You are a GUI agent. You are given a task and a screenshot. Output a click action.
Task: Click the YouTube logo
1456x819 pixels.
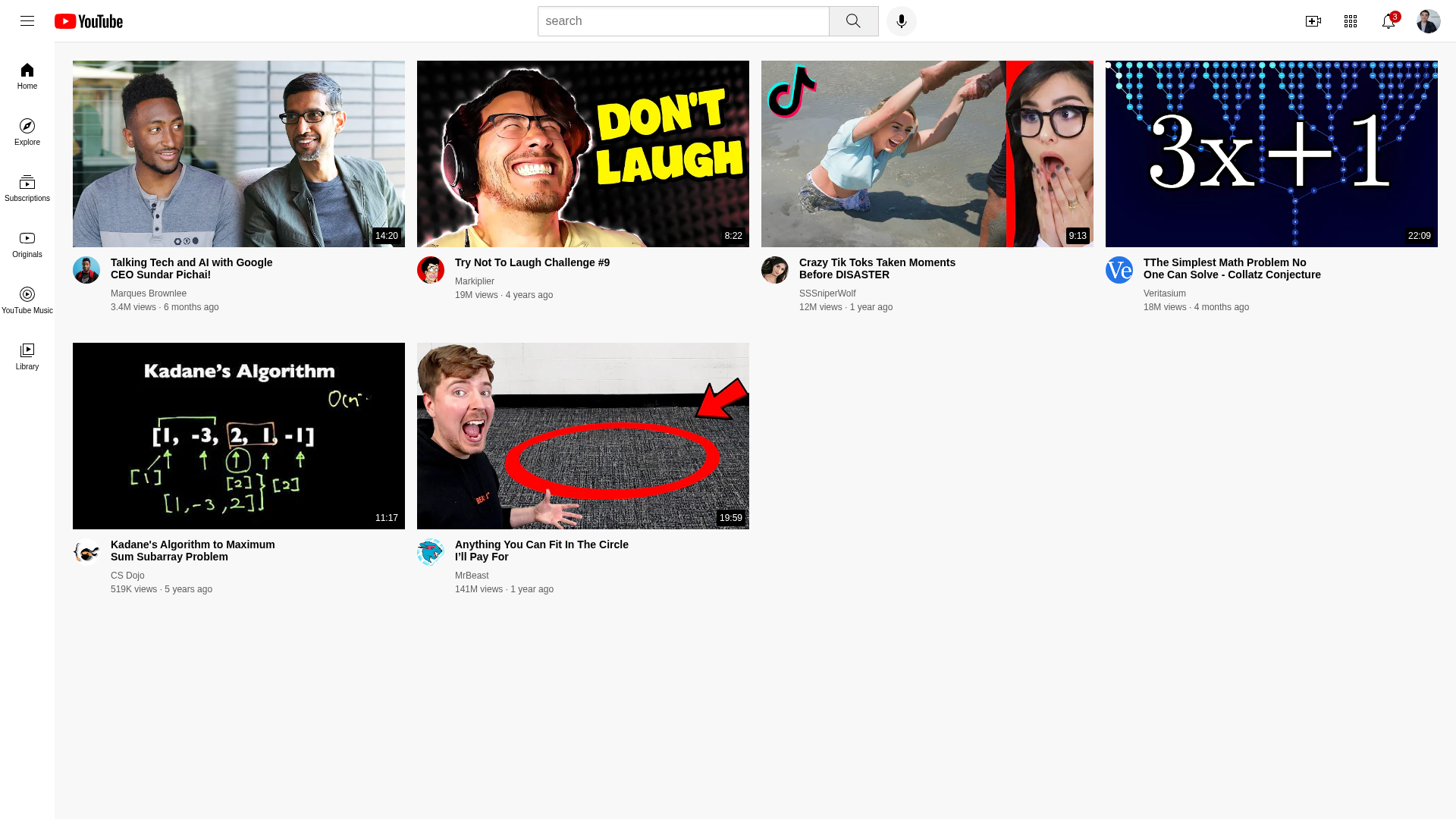(89, 21)
